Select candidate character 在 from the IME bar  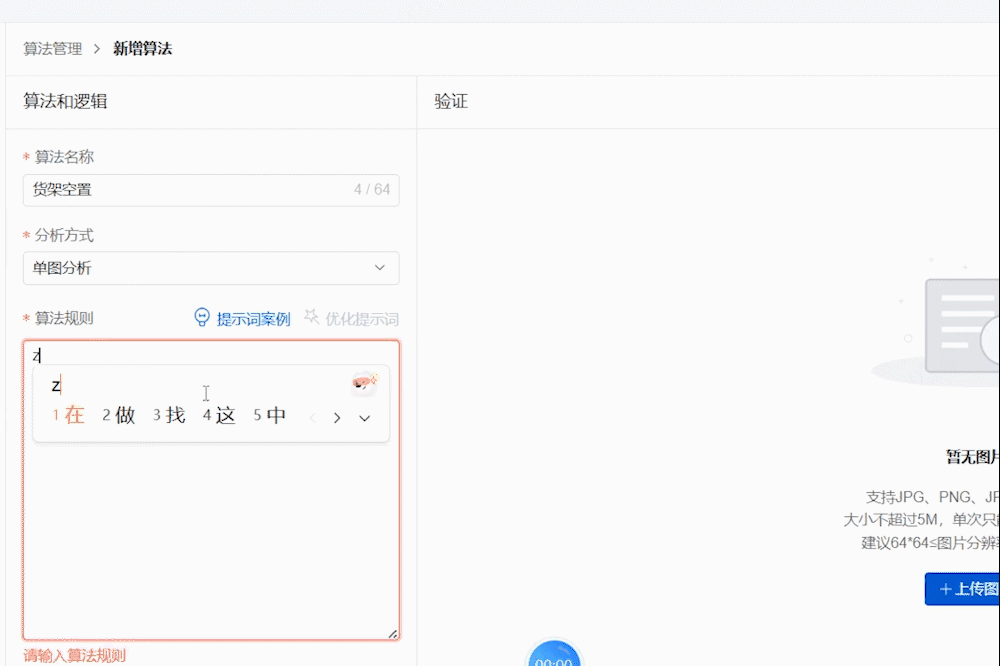pos(73,416)
